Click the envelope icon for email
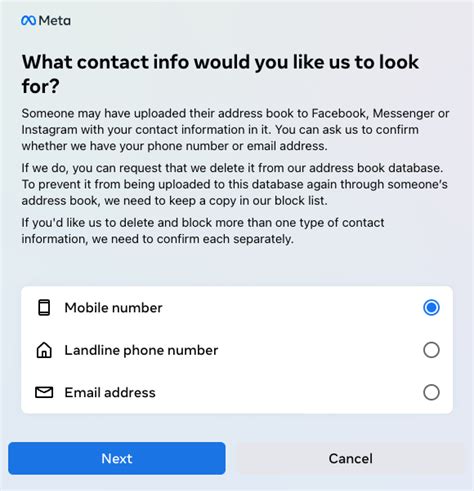474x491 pixels. tap(44, 392)
